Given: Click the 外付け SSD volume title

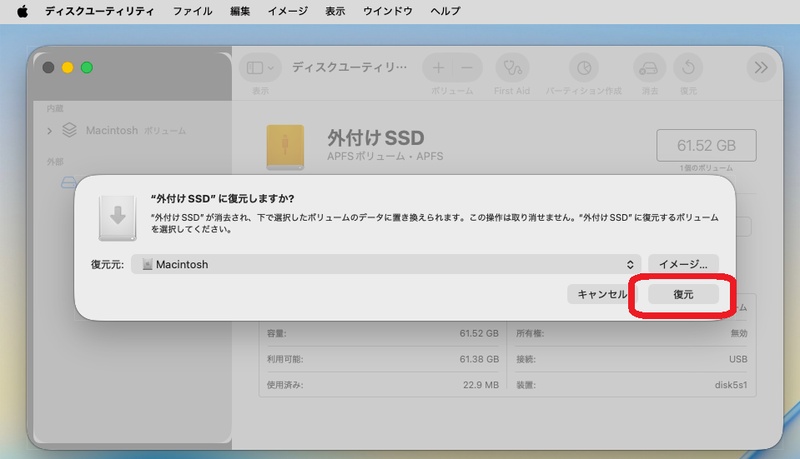Looking at the screenshot, I should (376, 138).
